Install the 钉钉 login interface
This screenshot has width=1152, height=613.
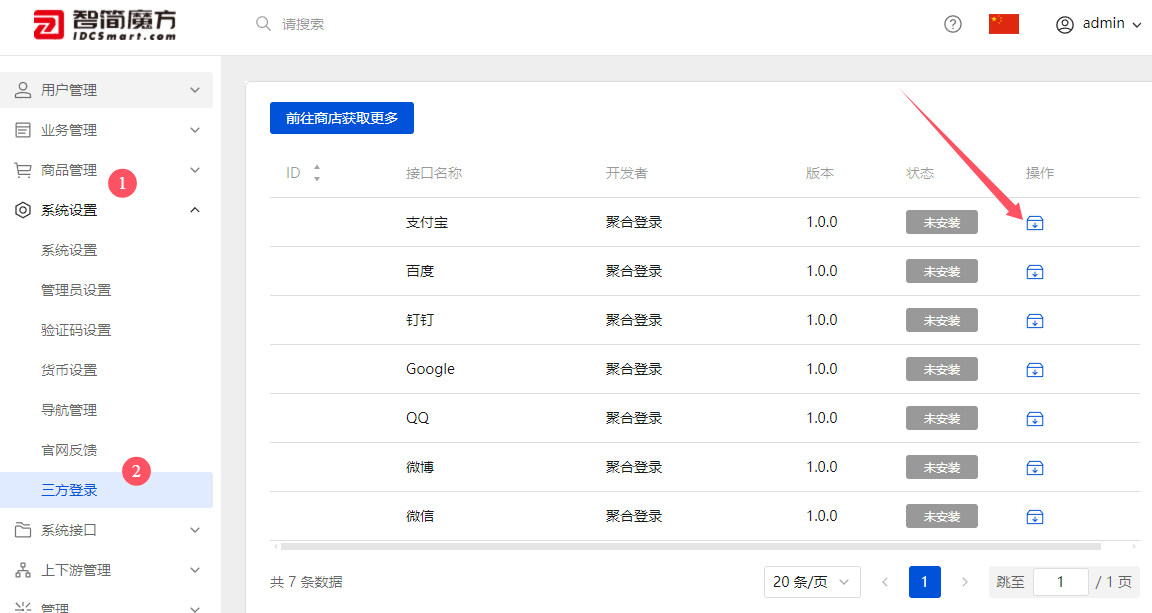pyautogui.click(x=1035, y=320)
